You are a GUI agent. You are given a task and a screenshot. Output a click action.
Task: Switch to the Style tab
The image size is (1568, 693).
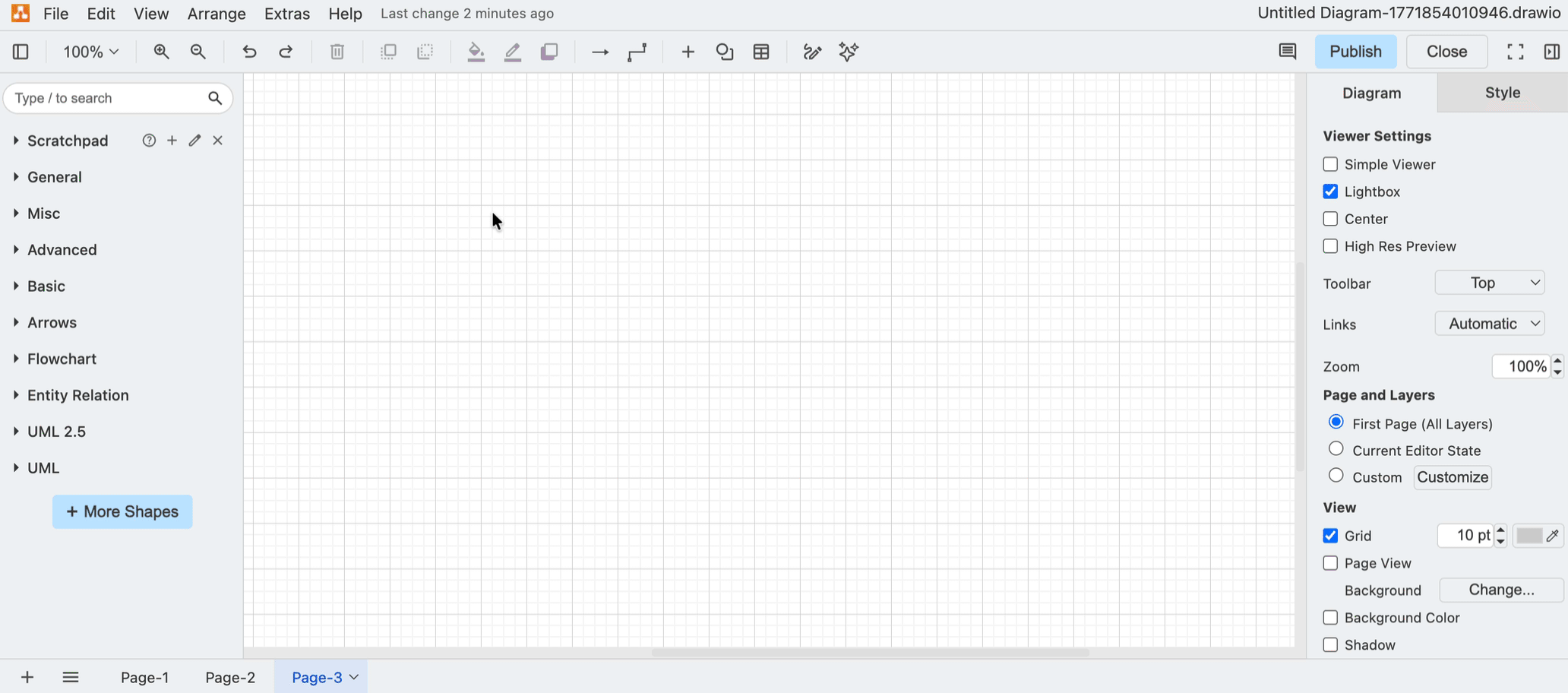(x=1502, y=93)
